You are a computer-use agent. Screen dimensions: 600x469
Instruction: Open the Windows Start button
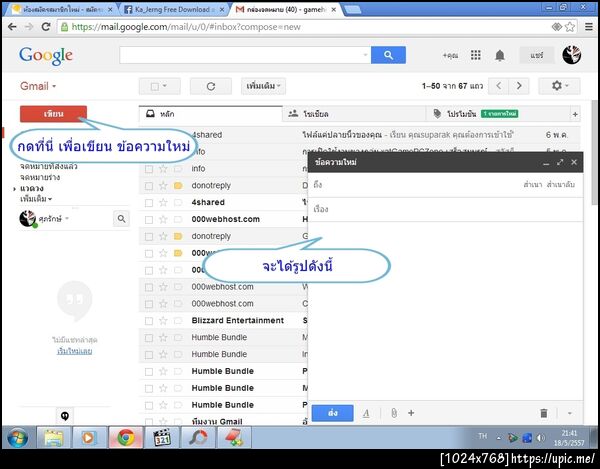point(17,438)
